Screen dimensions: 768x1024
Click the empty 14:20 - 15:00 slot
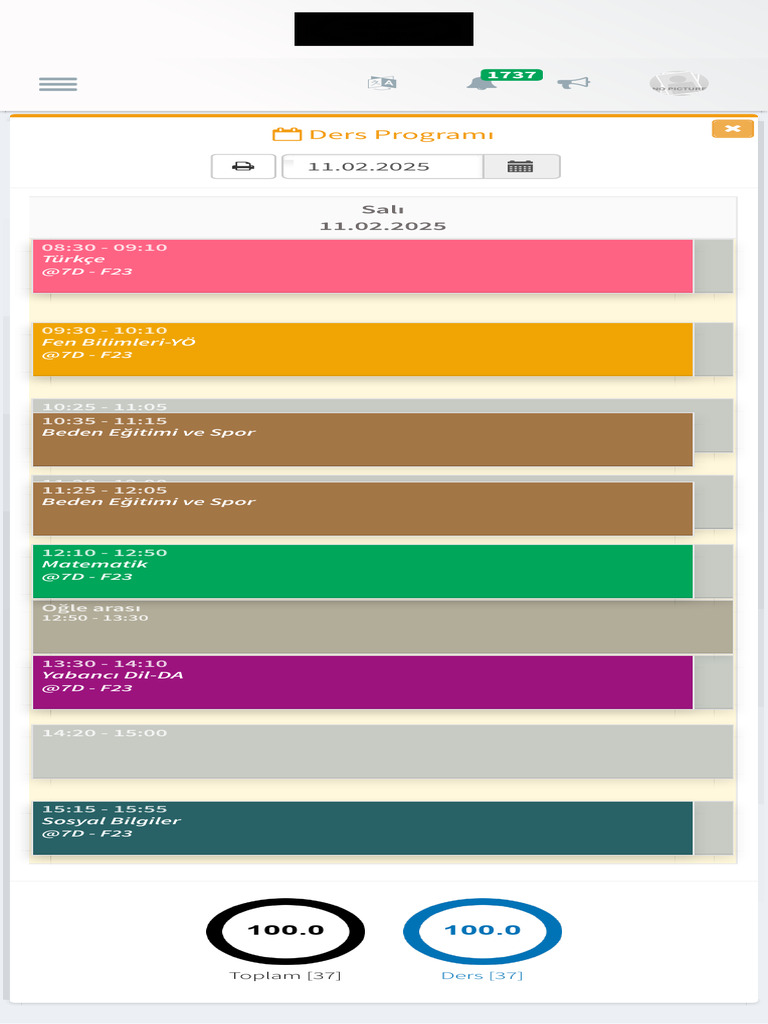coord(382,752)
